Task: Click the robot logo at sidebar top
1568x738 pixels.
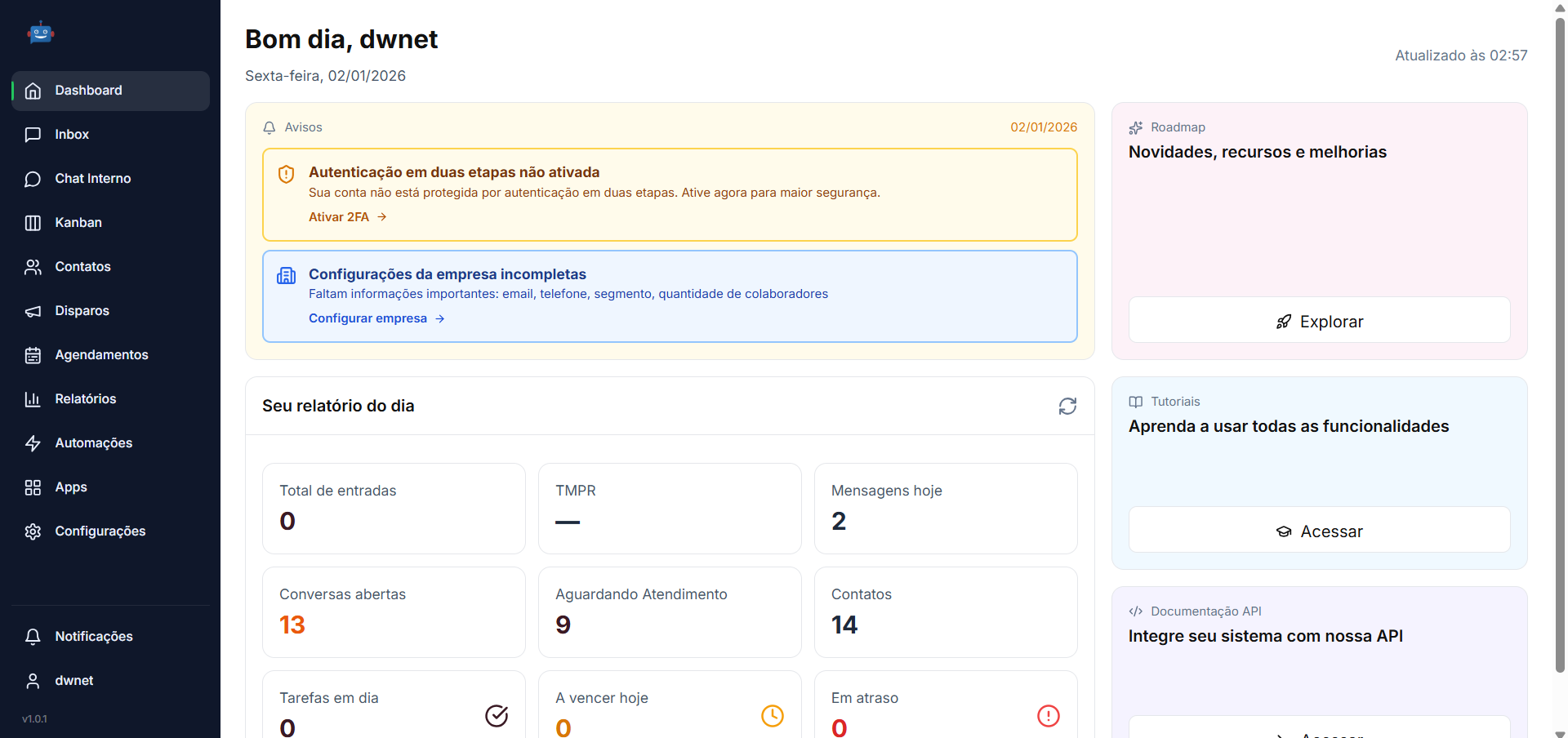Action: [x=40, y=33]
